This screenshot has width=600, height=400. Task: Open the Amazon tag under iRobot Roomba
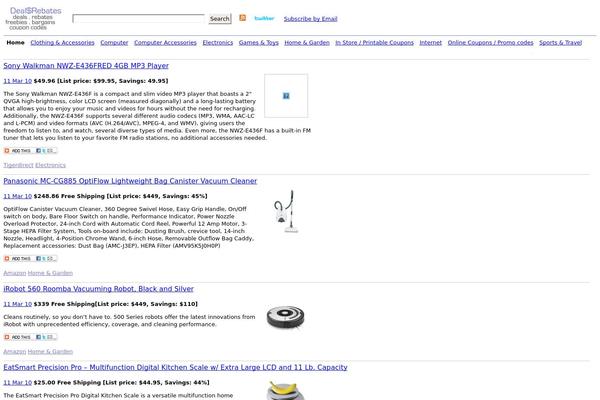point(15,352)
